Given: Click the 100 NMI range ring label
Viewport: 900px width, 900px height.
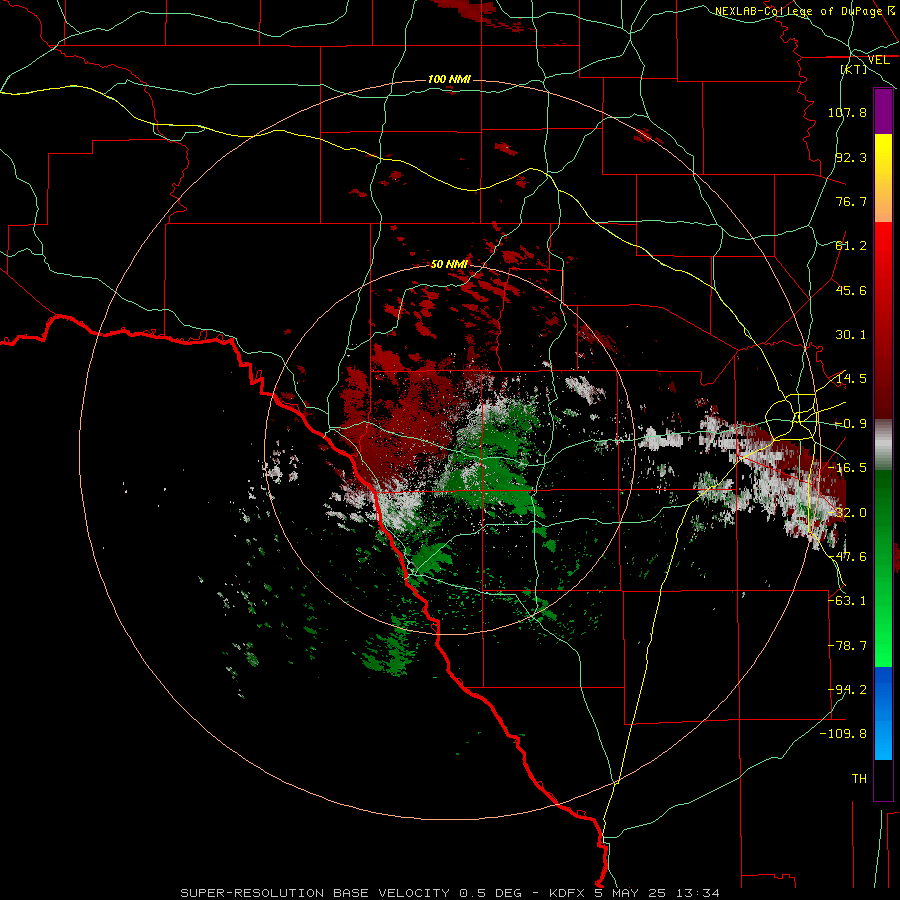Looking at the screenshot, I should [449, 79].
